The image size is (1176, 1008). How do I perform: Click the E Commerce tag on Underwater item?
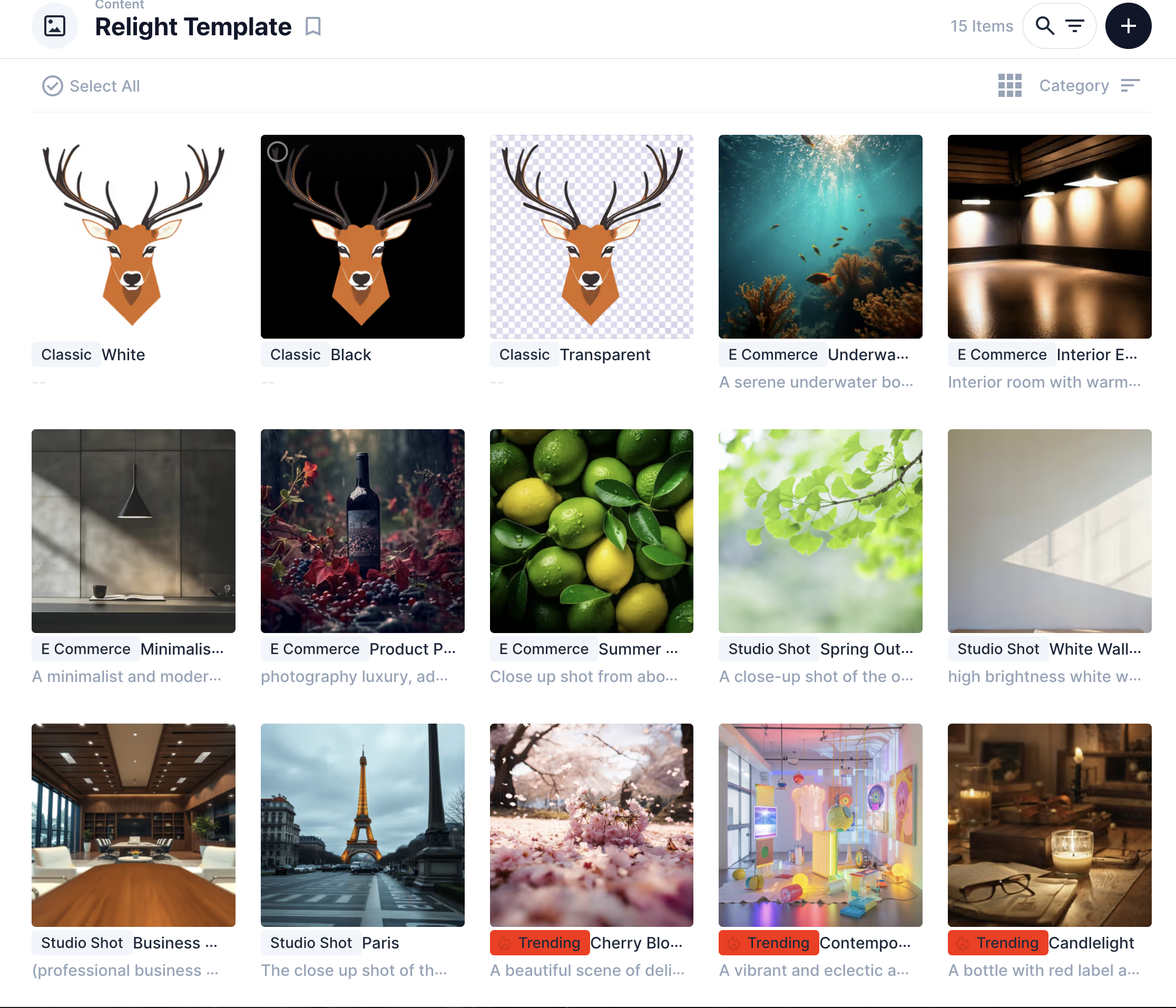tap(772, 354)
